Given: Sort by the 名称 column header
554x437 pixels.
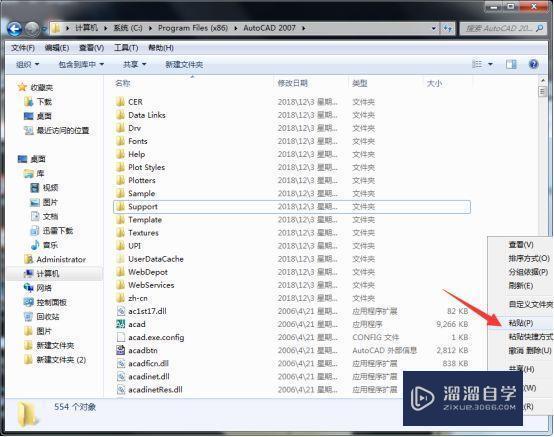Looking at the screenshot, I should tap(123, 83).
